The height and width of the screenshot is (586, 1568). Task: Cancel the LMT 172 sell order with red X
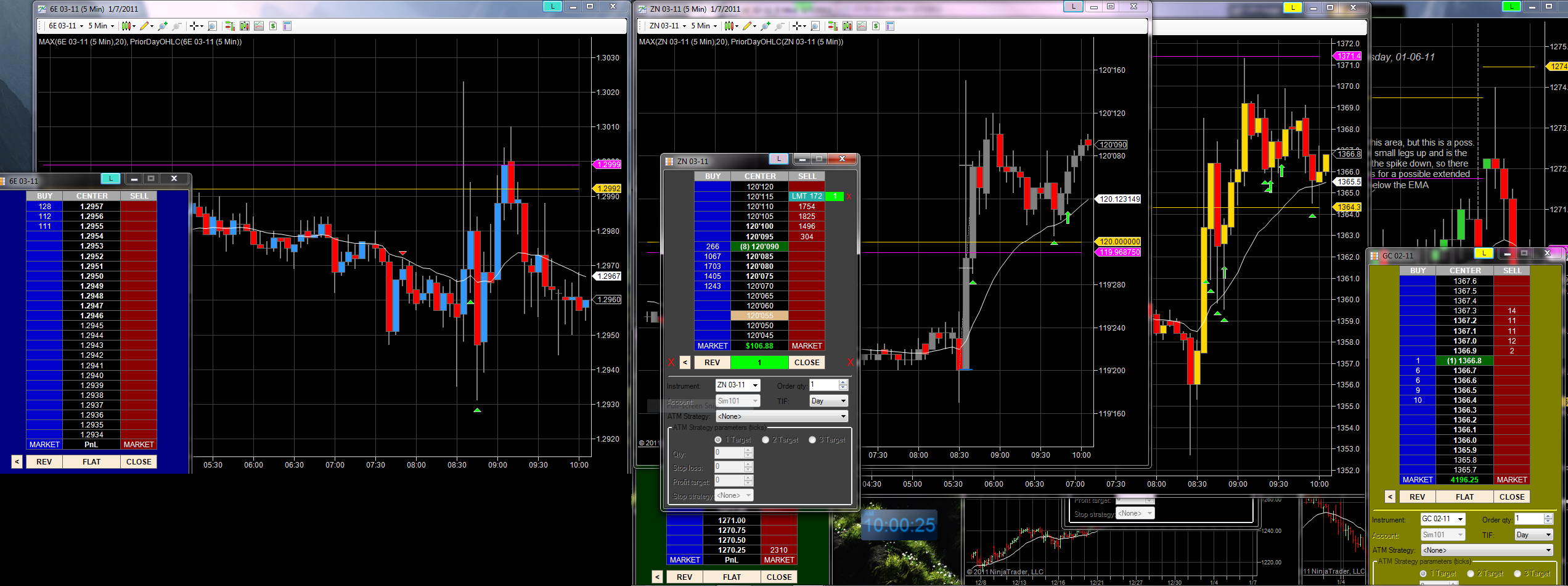(x=849, y=197)
